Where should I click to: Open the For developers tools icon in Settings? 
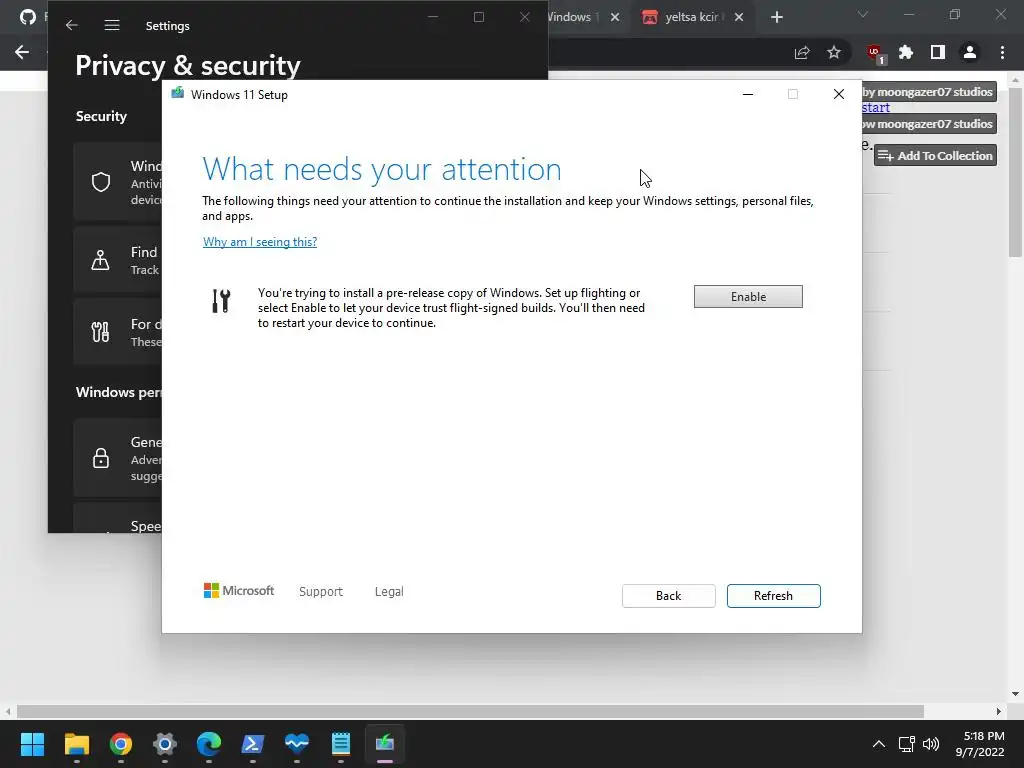(x=101, y=332)
